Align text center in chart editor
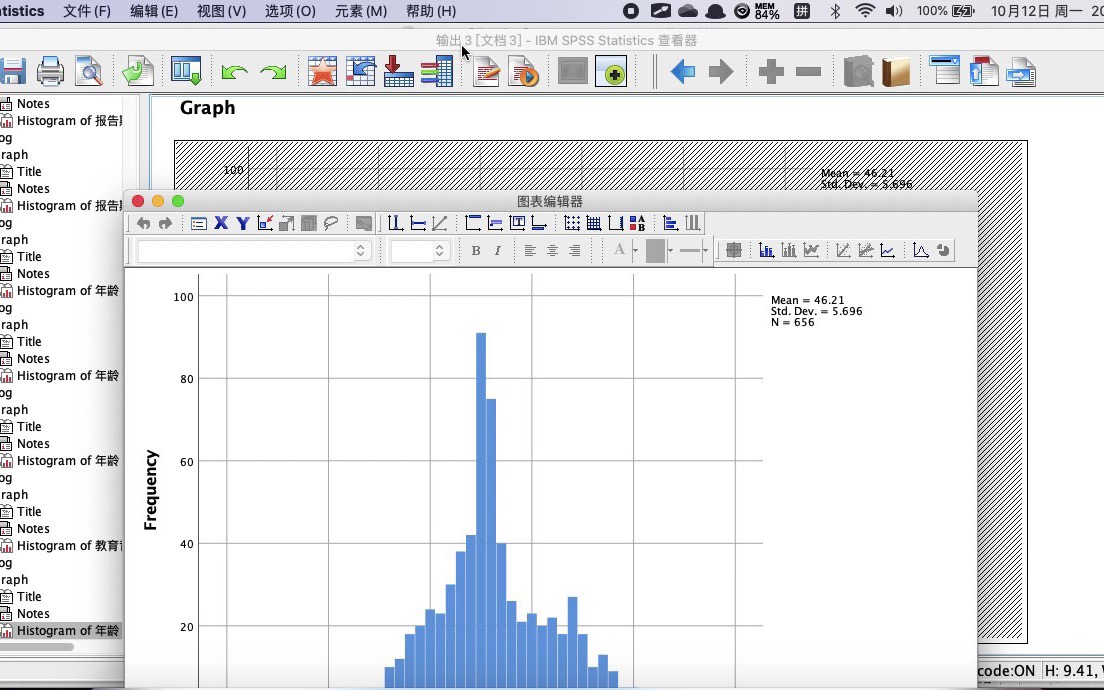This screenshot has width=1104, height=690. [x=552, y=251]
